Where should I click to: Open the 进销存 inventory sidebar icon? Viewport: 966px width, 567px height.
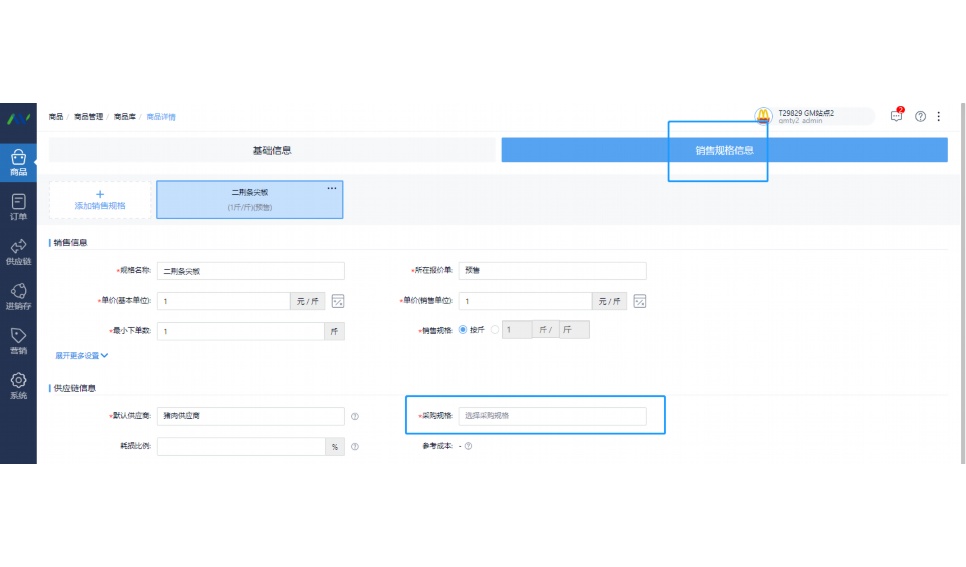[18, 296]
